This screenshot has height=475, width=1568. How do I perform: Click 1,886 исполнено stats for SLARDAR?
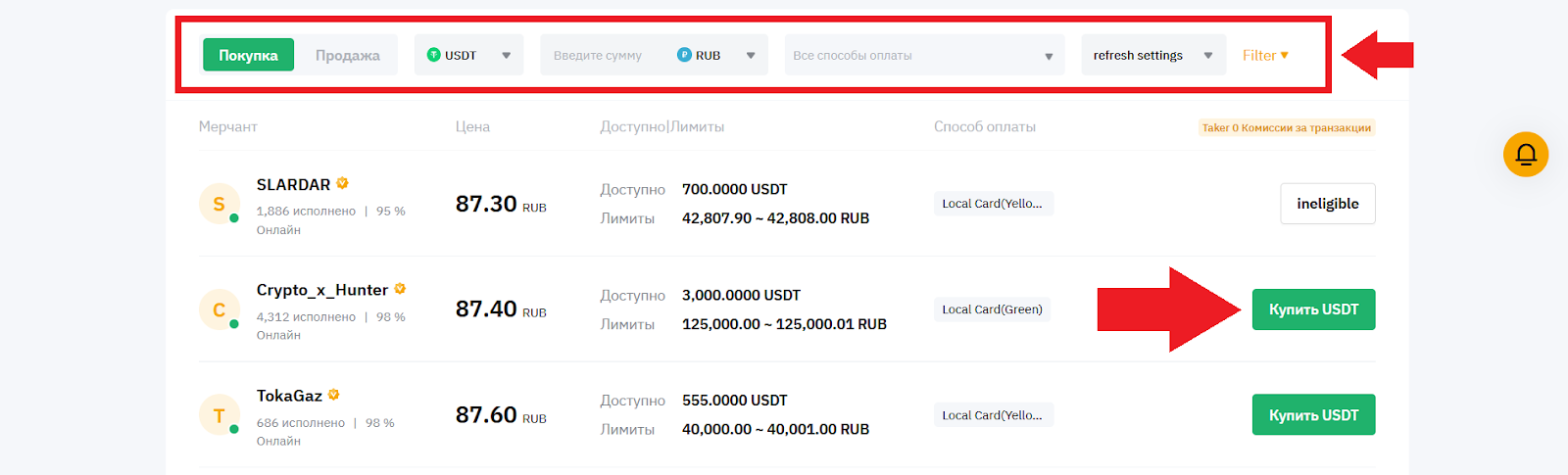[x=306, y=211]
